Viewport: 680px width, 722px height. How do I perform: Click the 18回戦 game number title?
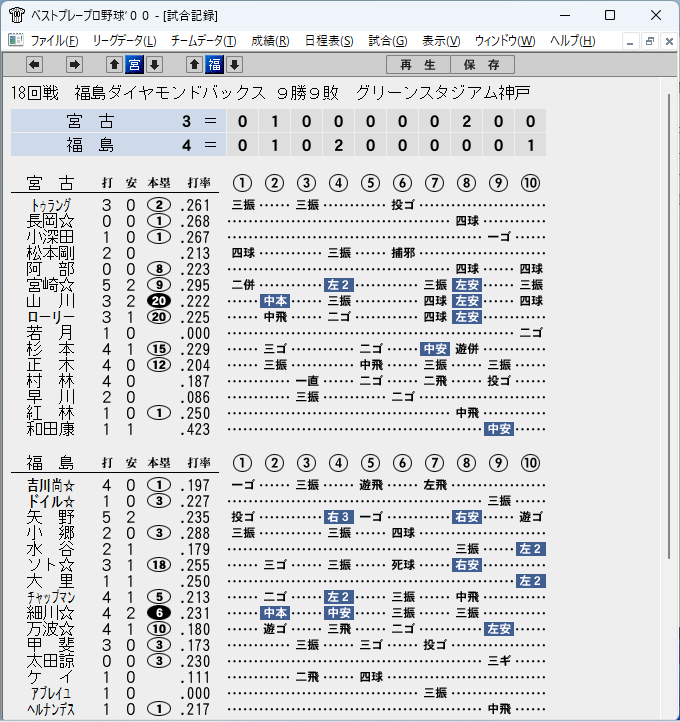(x=35, y=93)
